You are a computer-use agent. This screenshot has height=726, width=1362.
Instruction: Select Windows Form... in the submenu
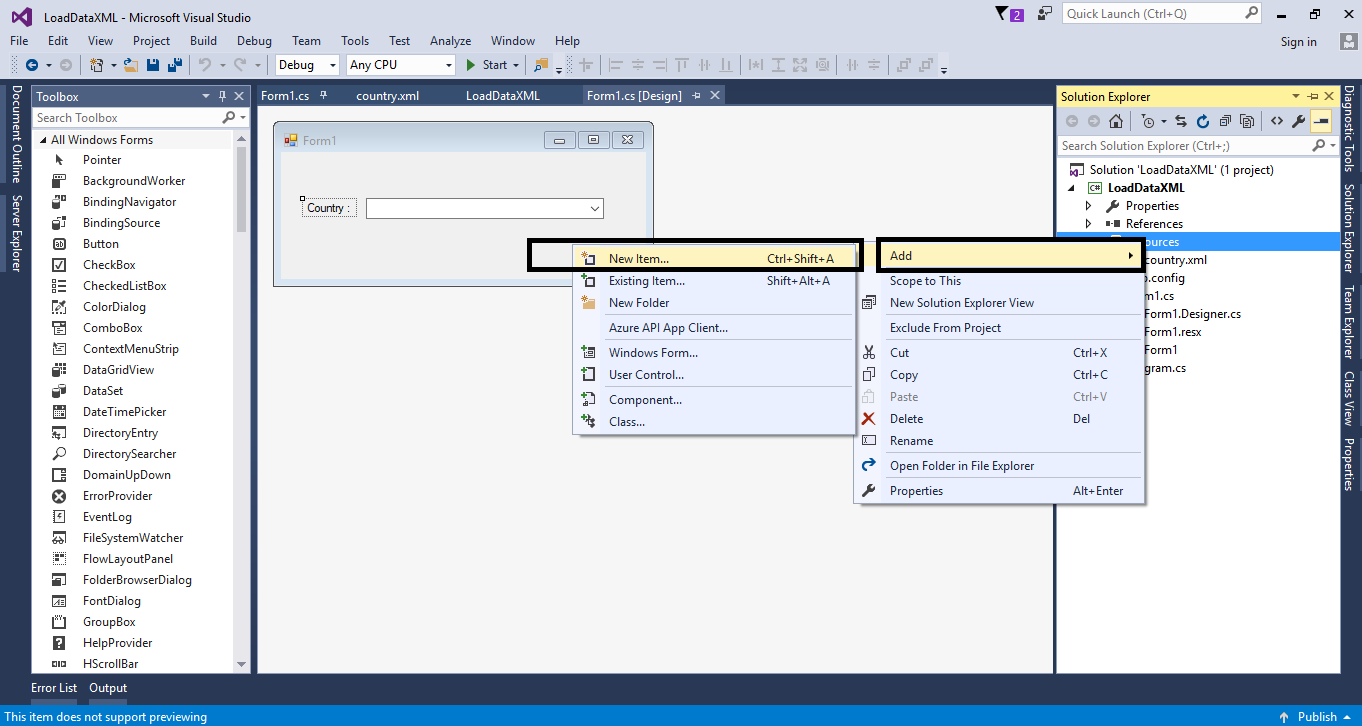tap(714, 353)
